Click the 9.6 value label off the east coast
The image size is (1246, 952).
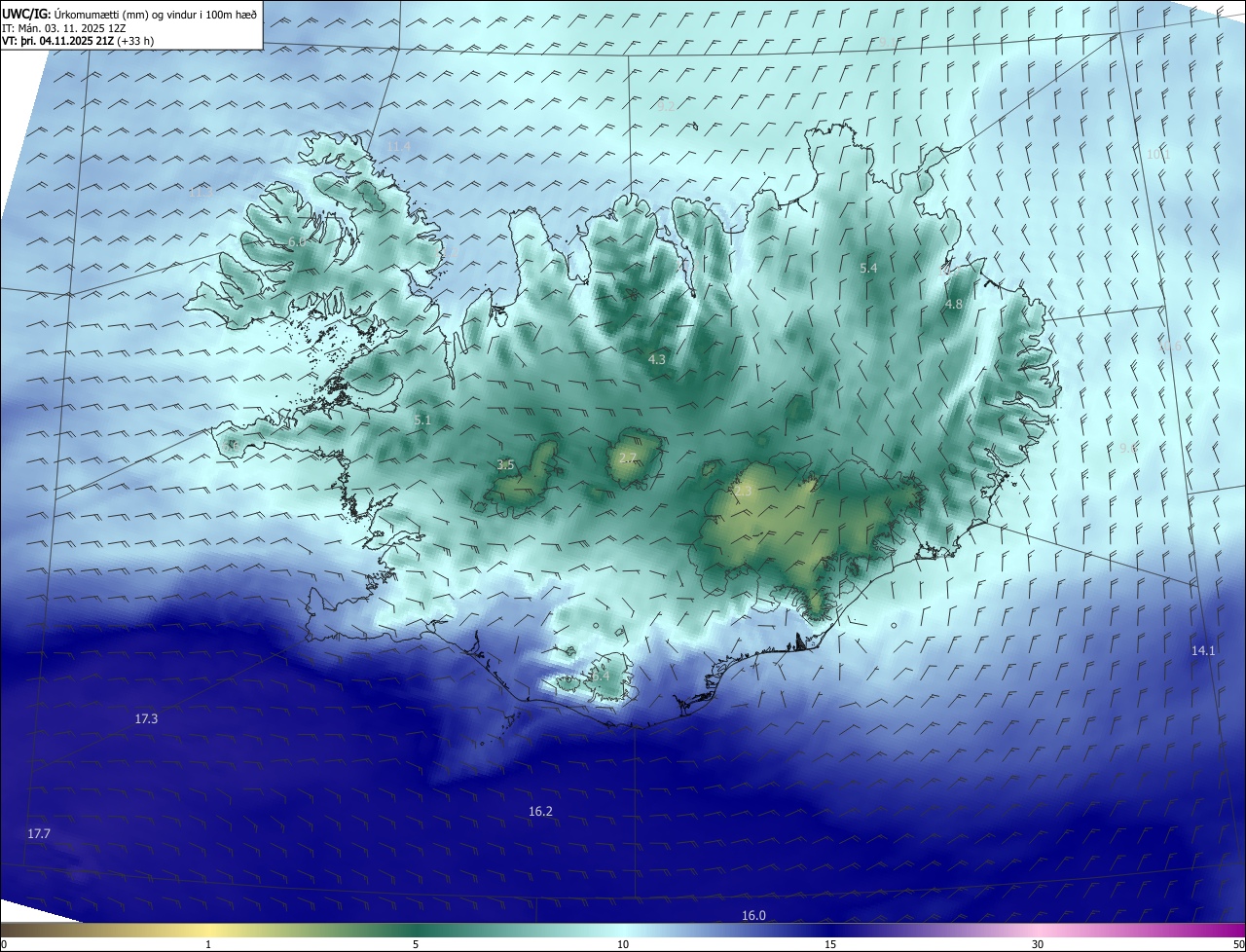click(1128, 448)
